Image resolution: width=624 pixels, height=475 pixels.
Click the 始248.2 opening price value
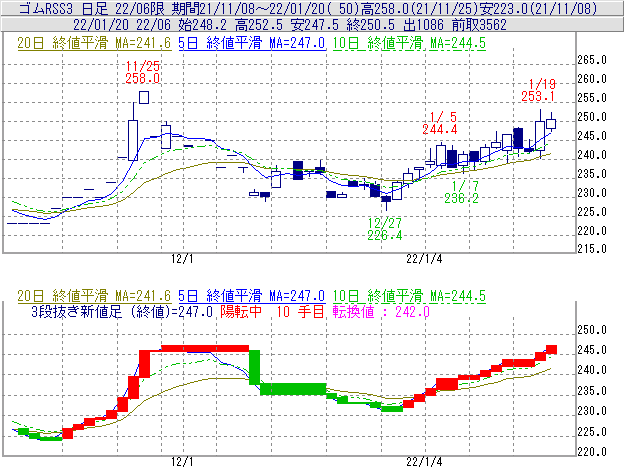[203, 25]
